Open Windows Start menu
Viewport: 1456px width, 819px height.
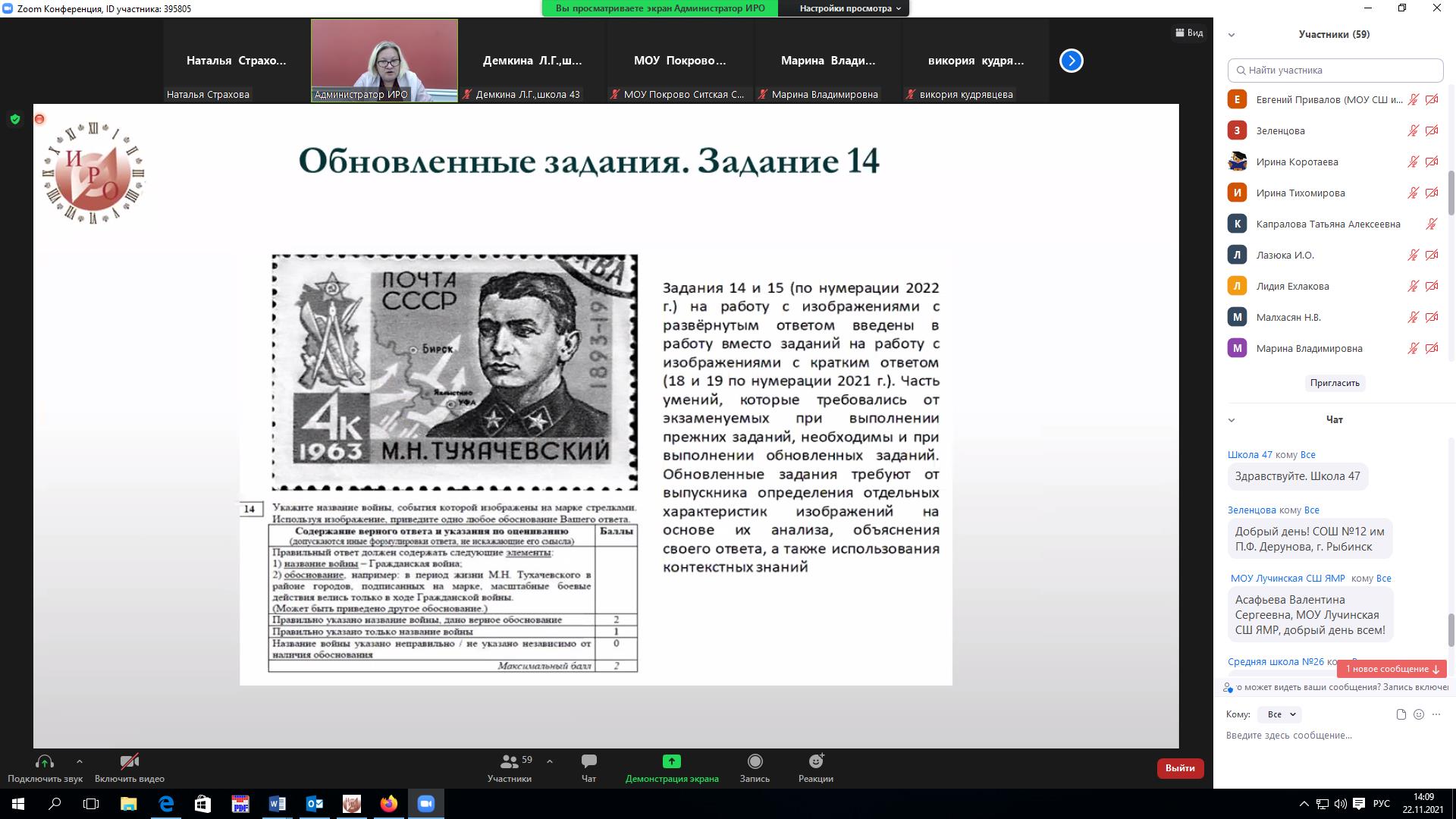(x=18, y=804)
